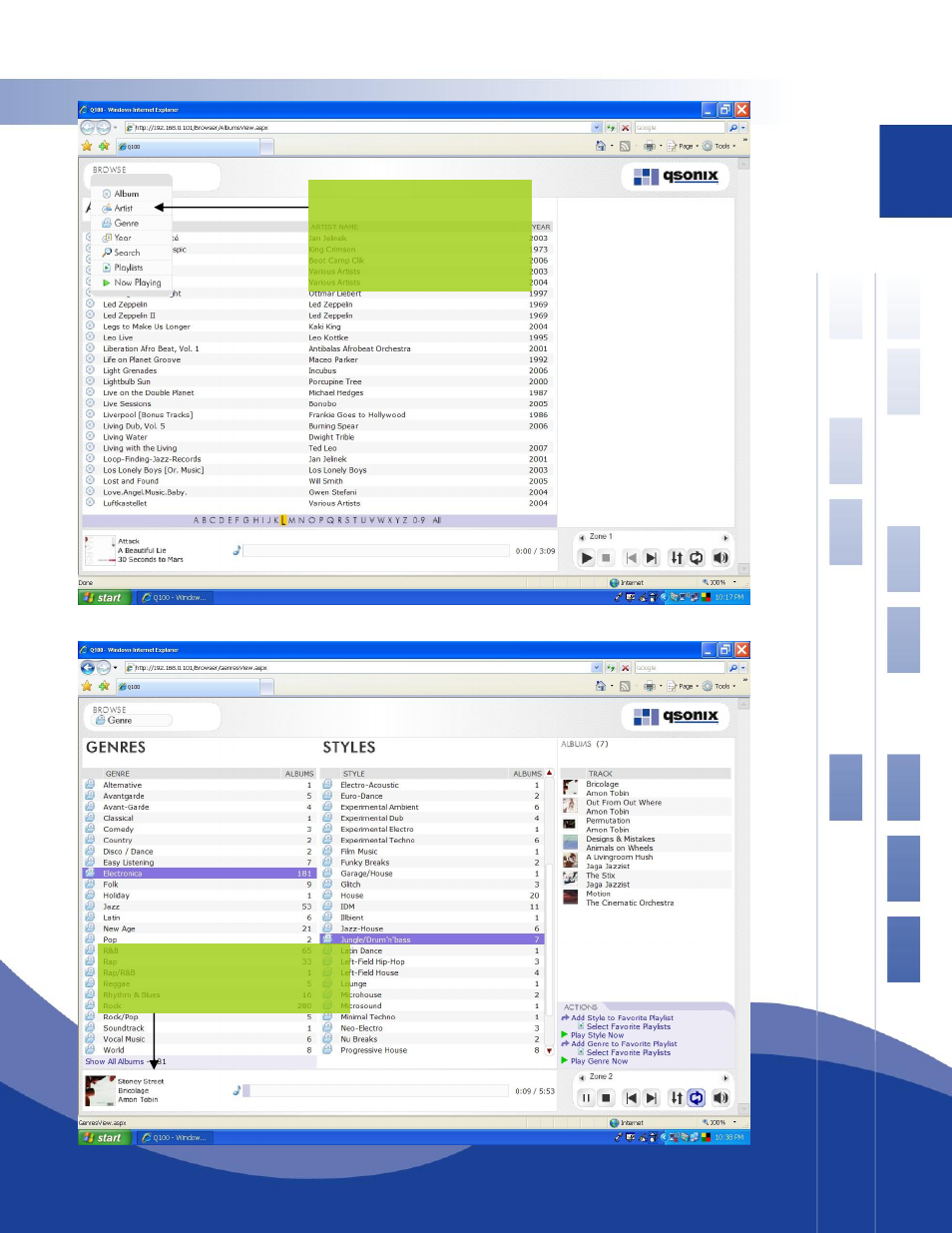Open the Page dropdown in Genres window

click(683, 686)
